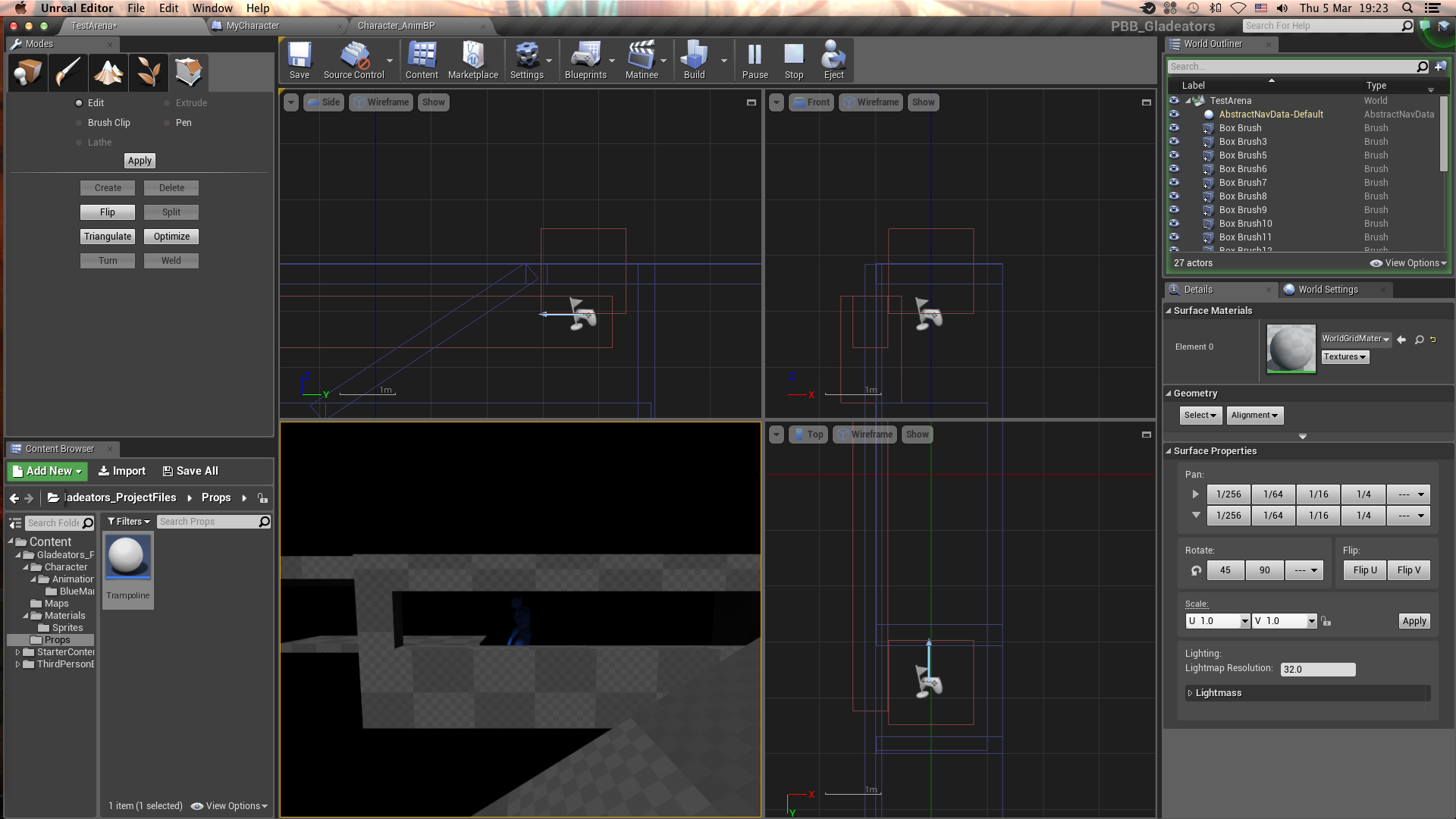The image size is (1456, 819).
Task: Open the Window menu
Action: (x=212, y=8)
